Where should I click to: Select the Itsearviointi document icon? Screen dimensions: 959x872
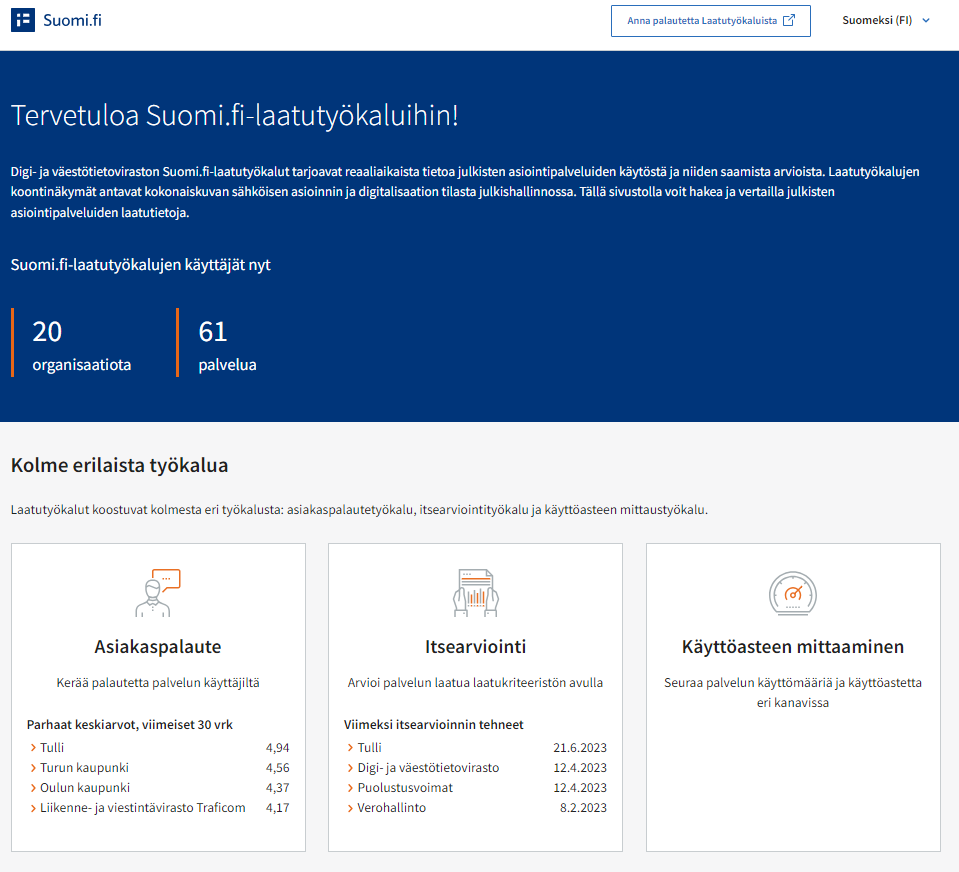tap(475, 593)
